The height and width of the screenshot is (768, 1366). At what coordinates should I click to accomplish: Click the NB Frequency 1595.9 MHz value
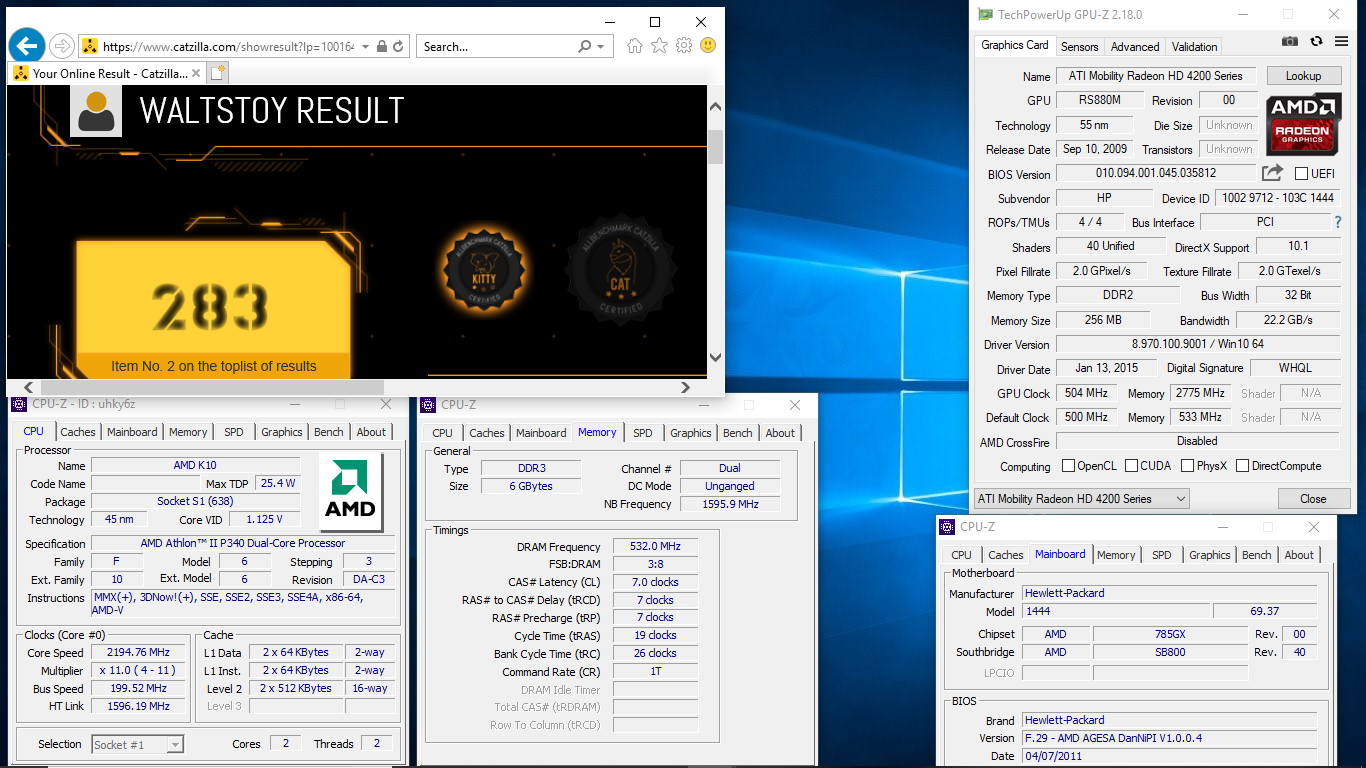(730, 504)
